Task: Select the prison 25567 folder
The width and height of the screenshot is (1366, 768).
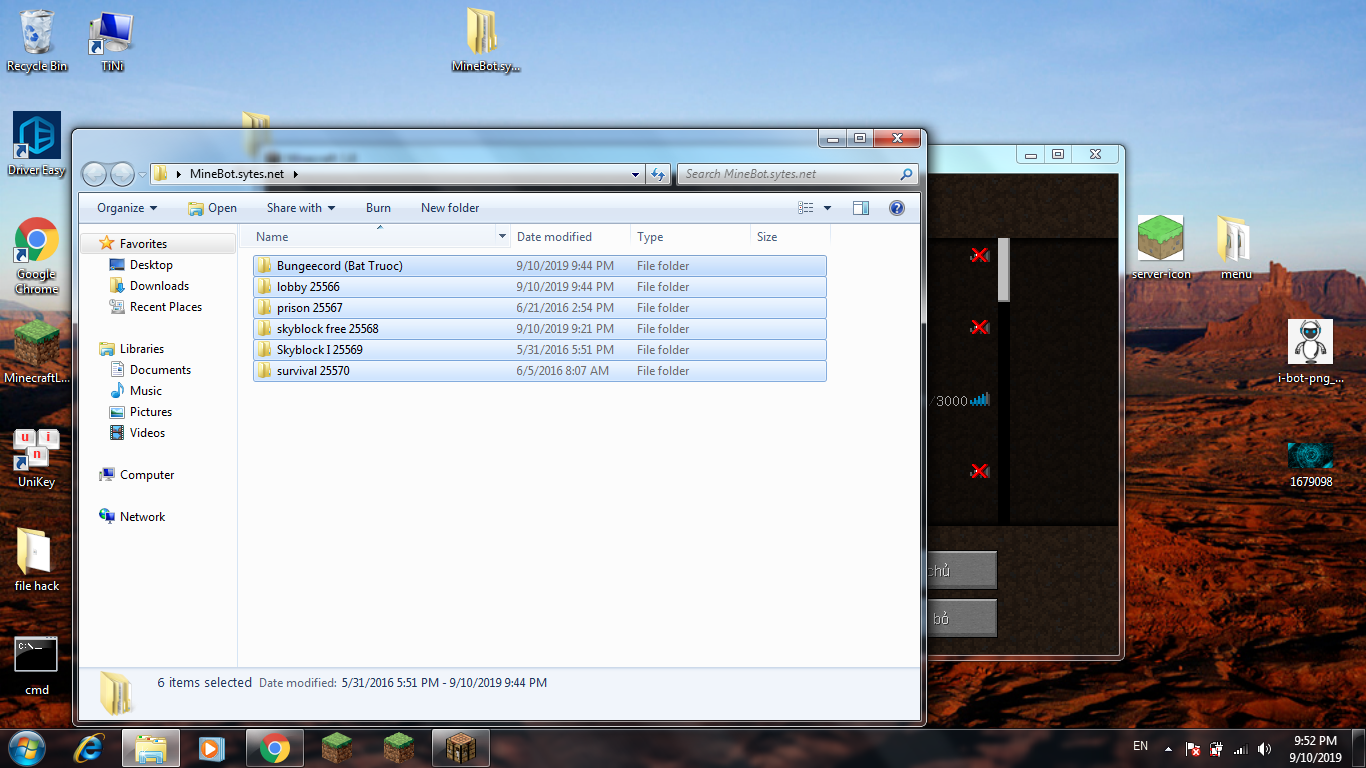Action: point(540,308)
